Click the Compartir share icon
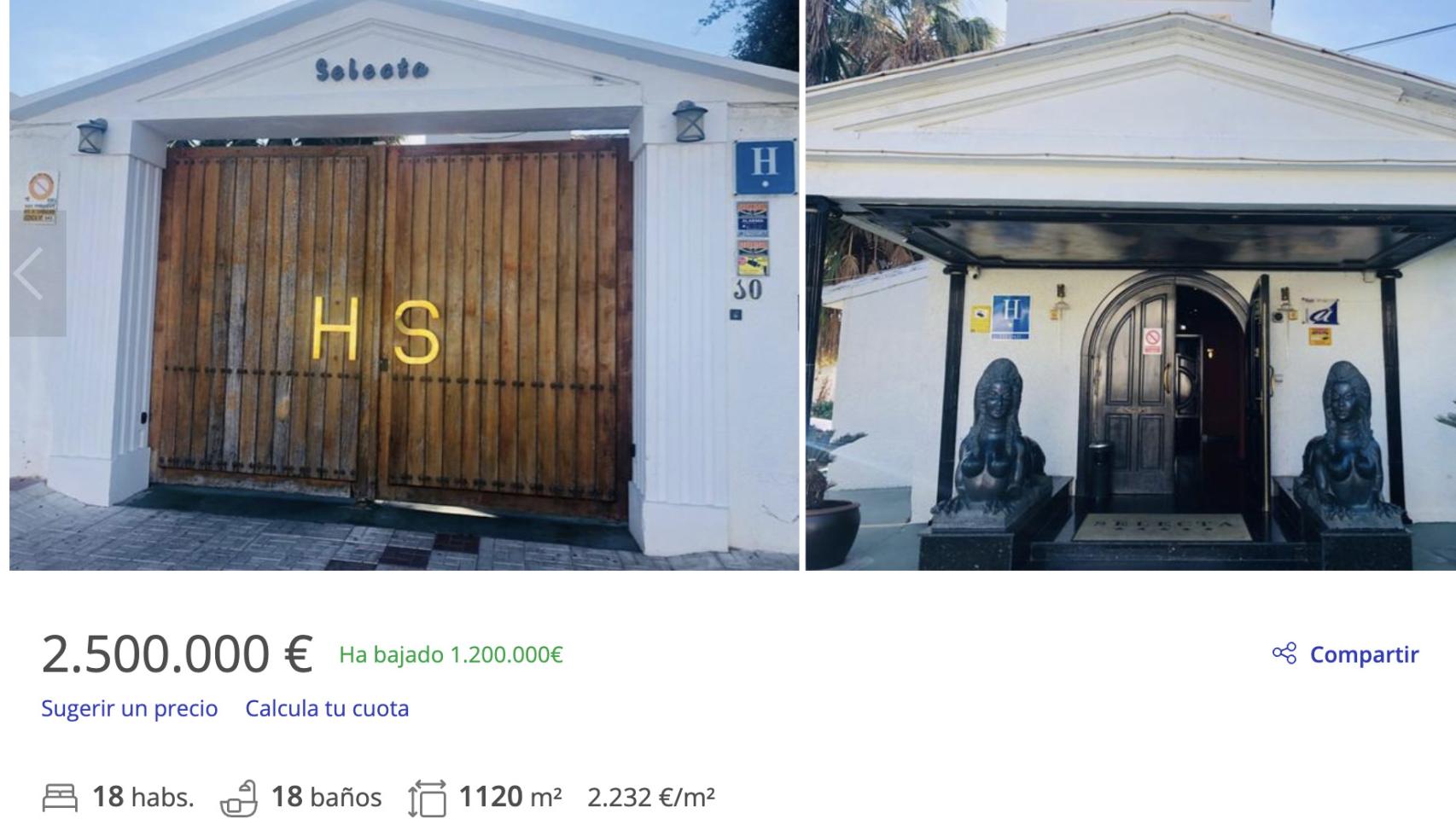The width and height of the screenshot is (1456, 819). tap(1284, 653)
